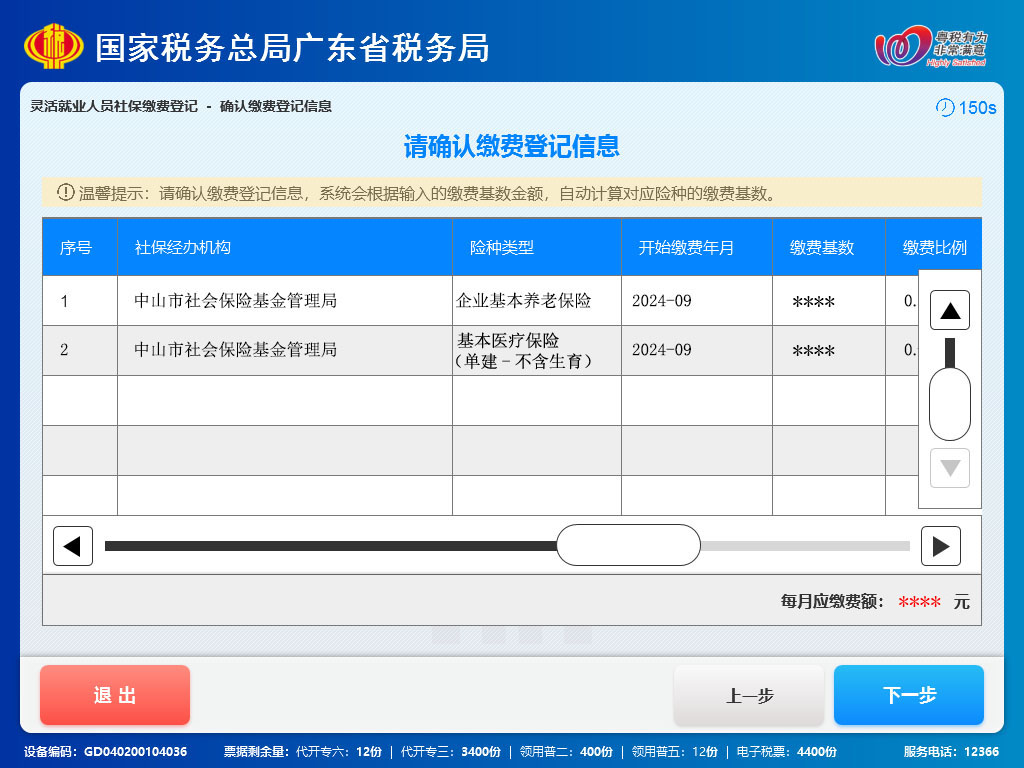Select the 基本医疗保险 table row

point(400,350)
